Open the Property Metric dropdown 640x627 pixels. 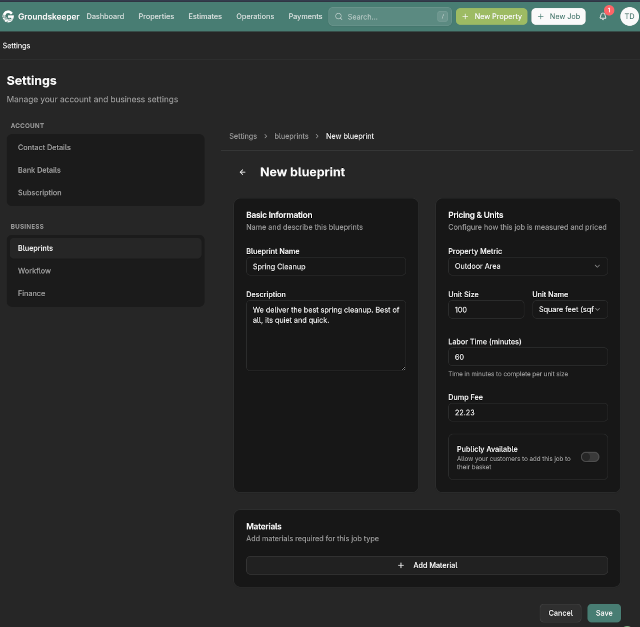(527, 266)
